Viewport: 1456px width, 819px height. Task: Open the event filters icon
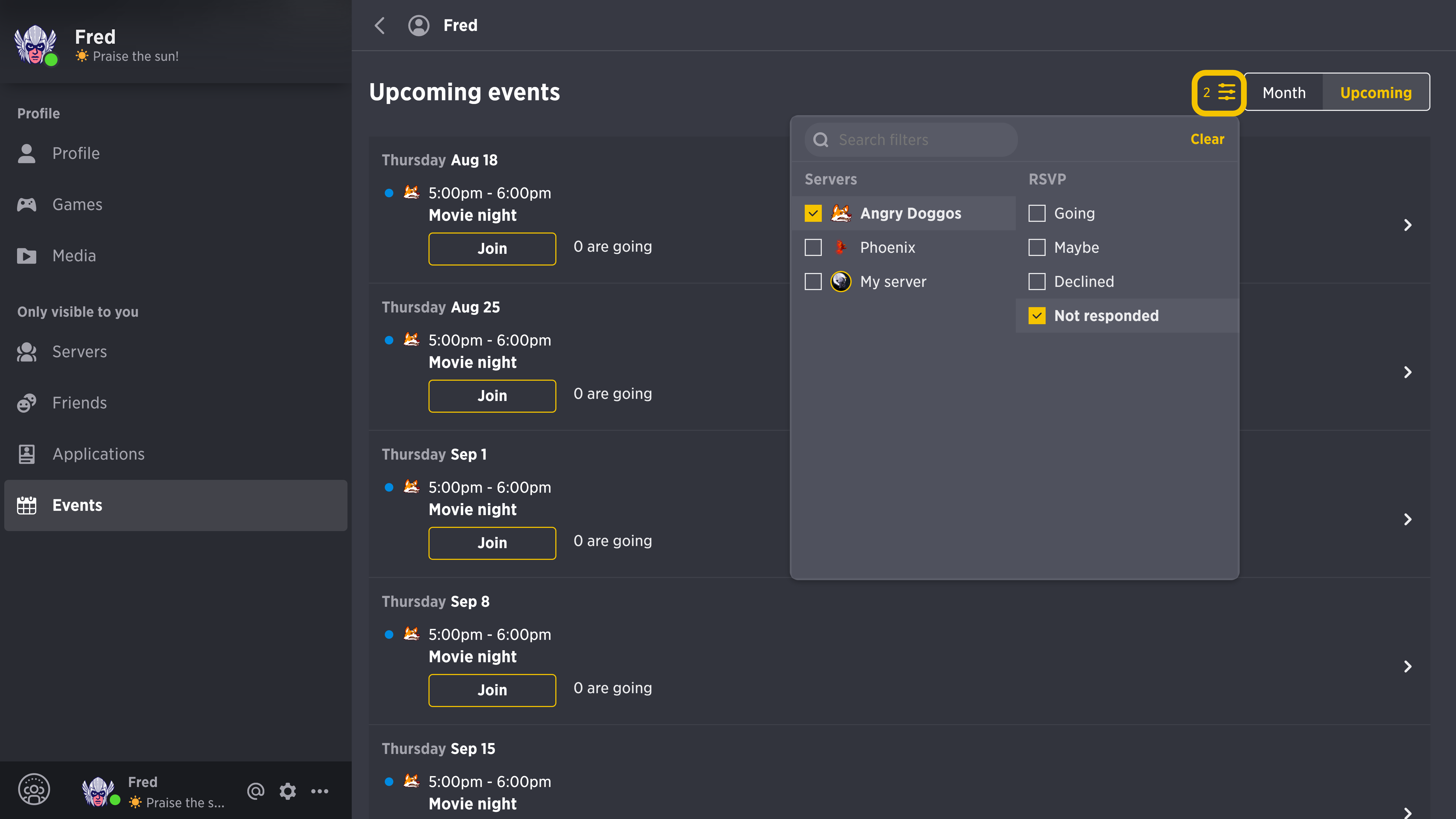coord(1219,92)
